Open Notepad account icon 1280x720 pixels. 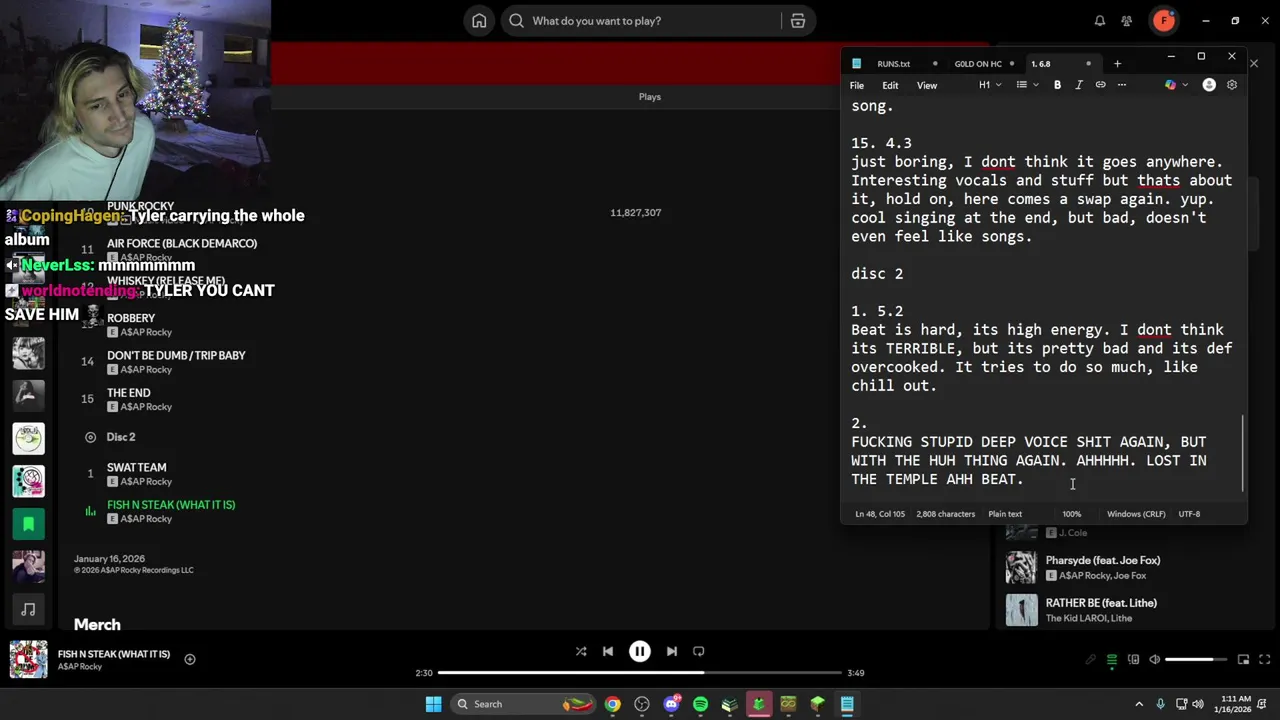click(1209, 85)
